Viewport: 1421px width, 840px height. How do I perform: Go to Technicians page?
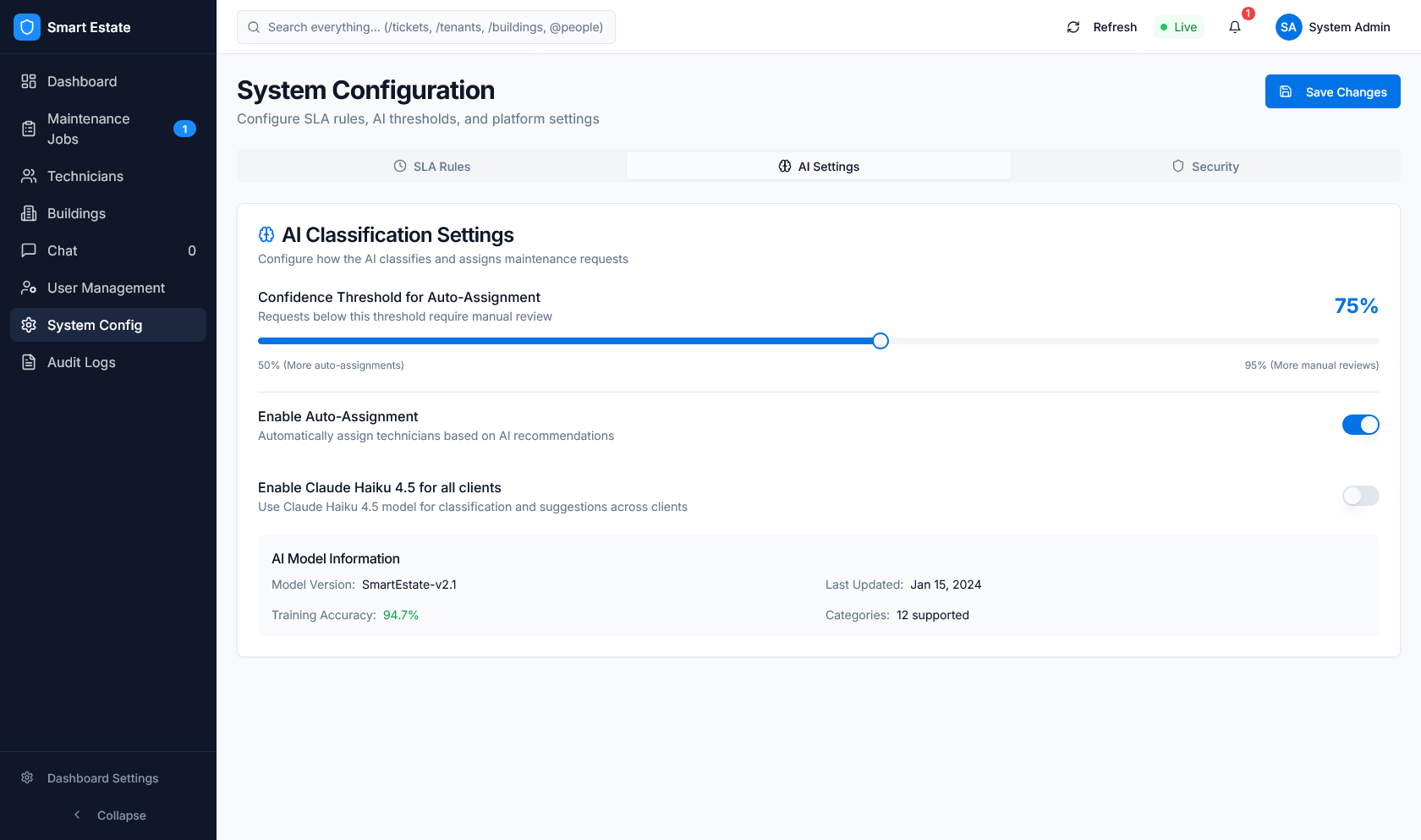point(85,176)
